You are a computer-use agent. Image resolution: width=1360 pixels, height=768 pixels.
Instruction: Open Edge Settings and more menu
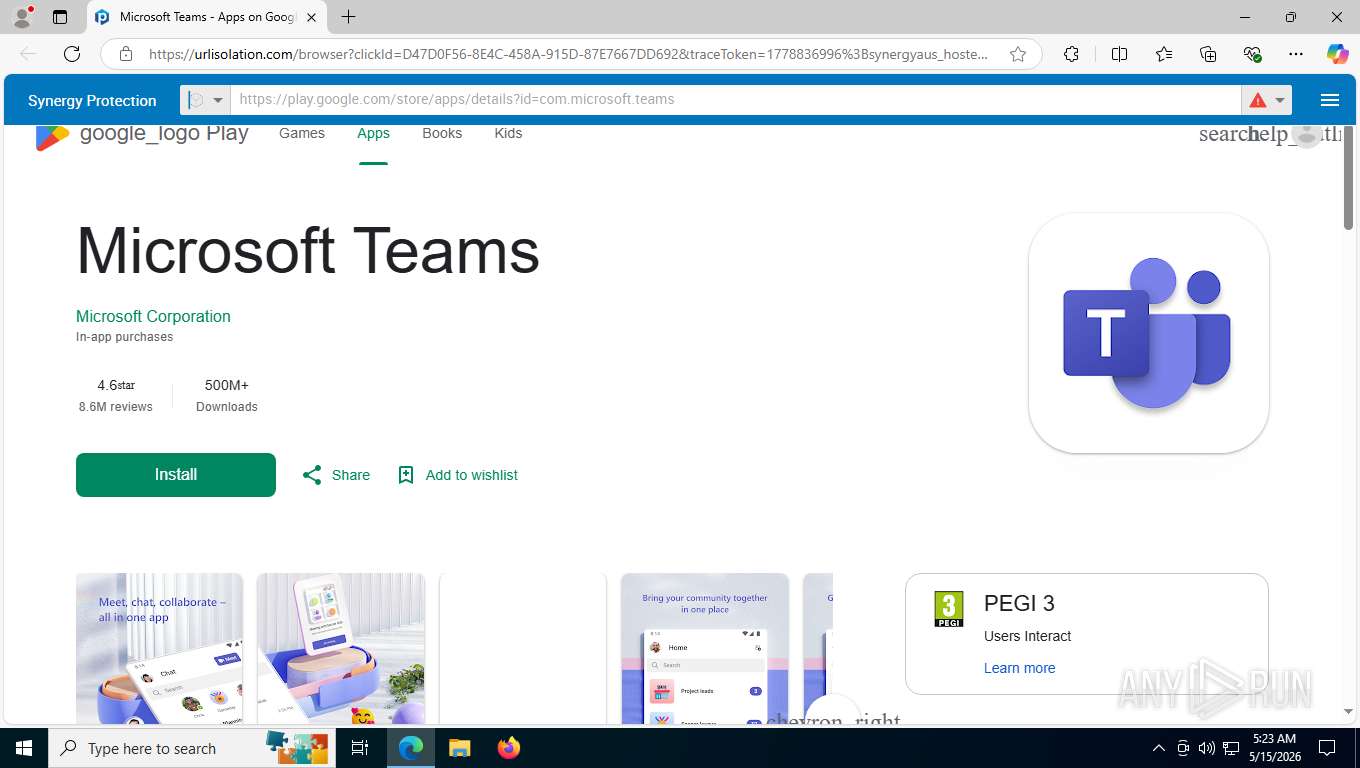point(1296,54)
